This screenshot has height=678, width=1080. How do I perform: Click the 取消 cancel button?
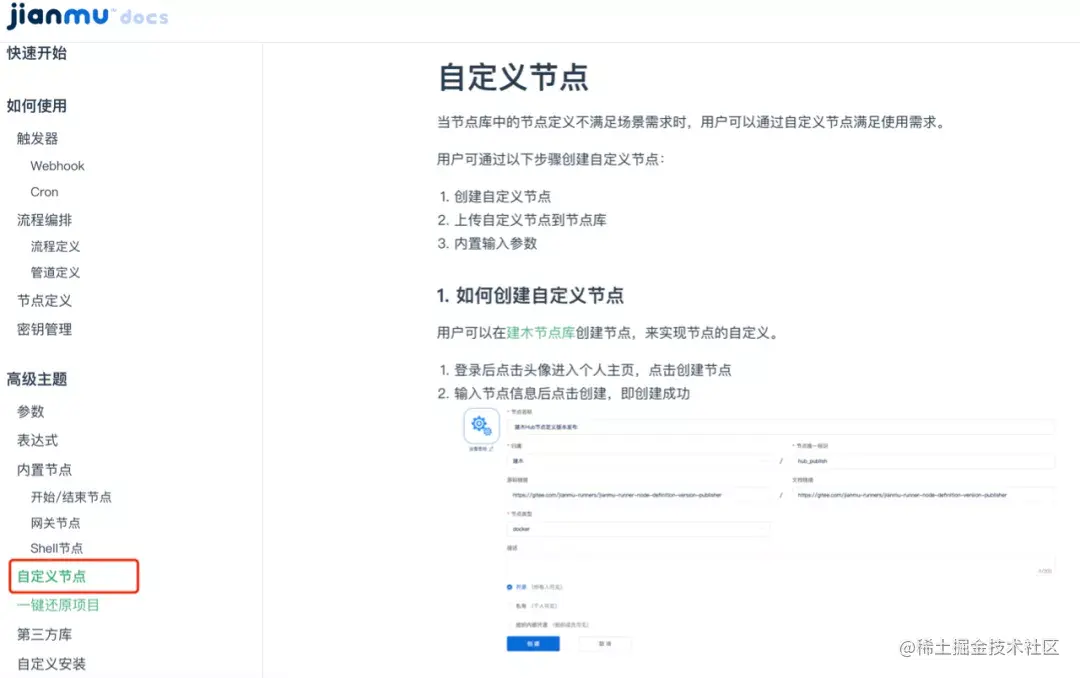click(x=605, y=644)
